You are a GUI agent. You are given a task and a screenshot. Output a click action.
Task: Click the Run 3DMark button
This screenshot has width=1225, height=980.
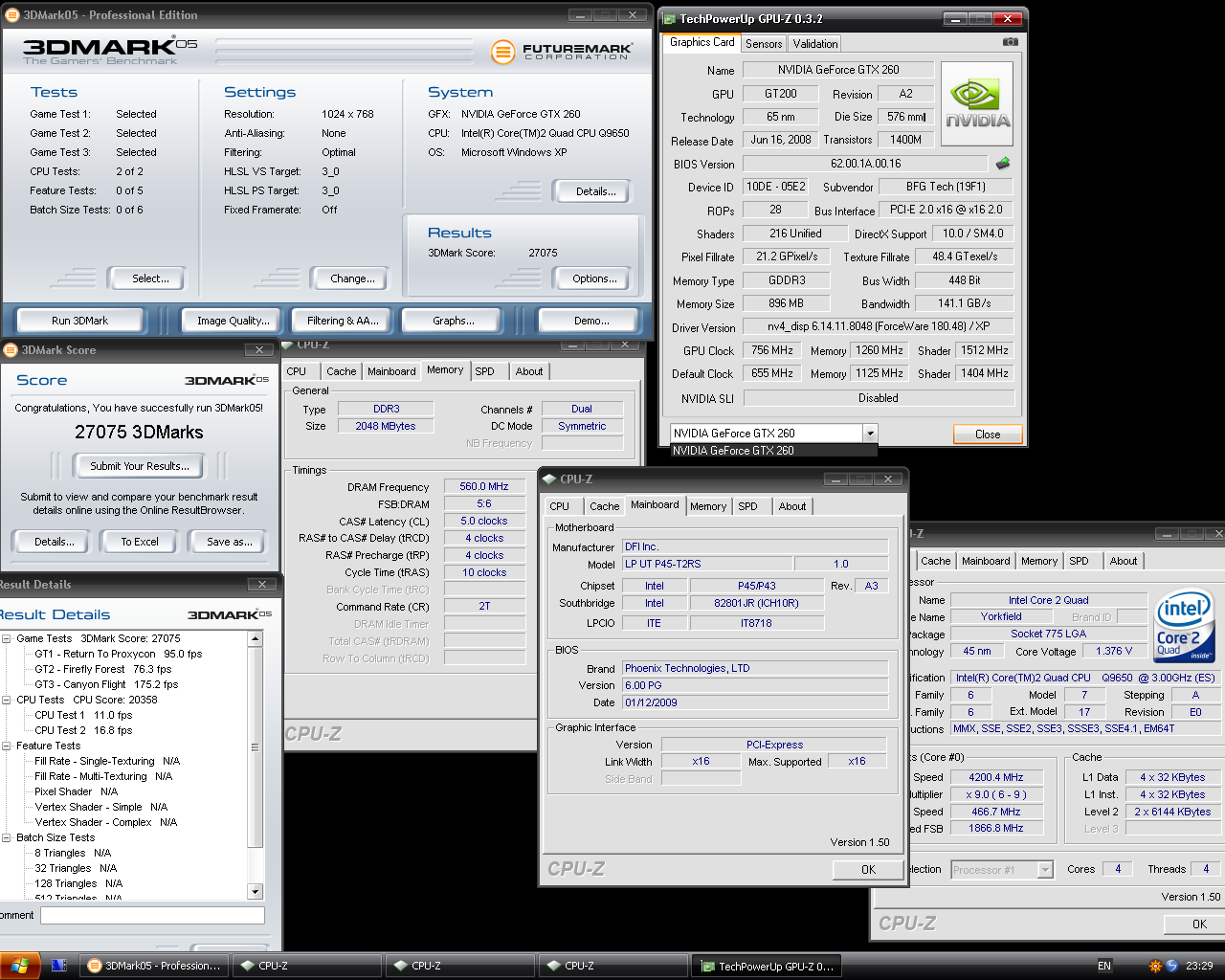pos(79,321)
